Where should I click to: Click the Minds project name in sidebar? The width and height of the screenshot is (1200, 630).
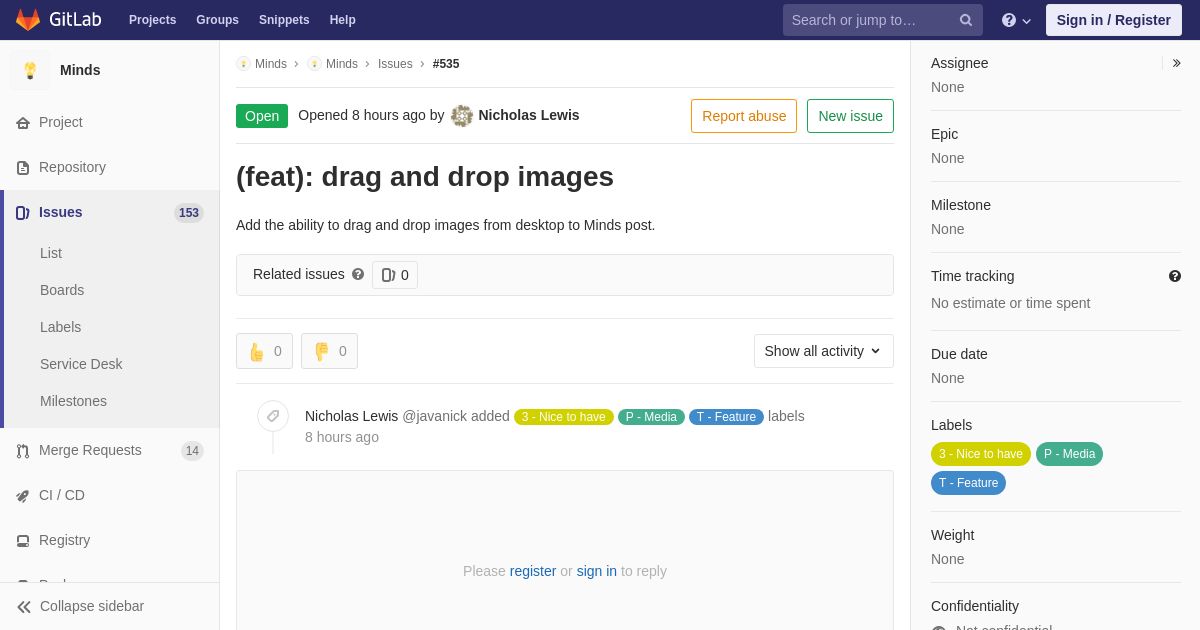[80, 70]
